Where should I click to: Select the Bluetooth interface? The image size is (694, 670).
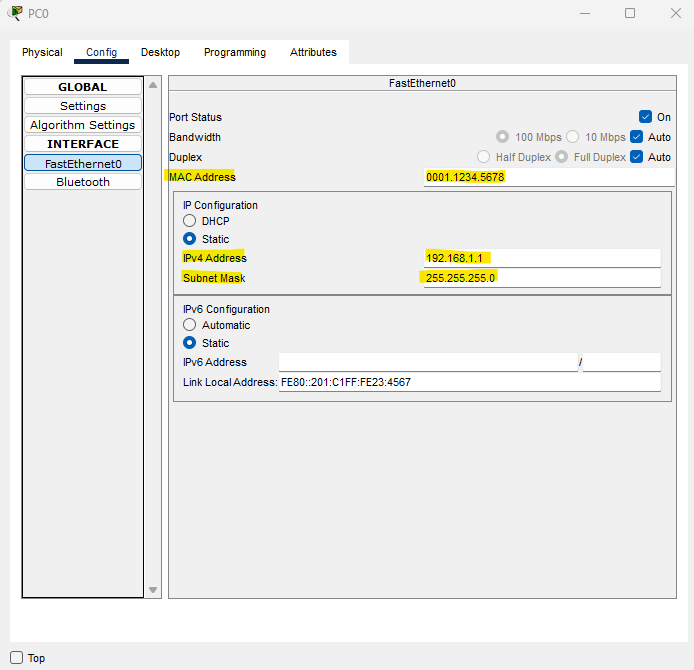pyautogui.click(x=83, y=182)
